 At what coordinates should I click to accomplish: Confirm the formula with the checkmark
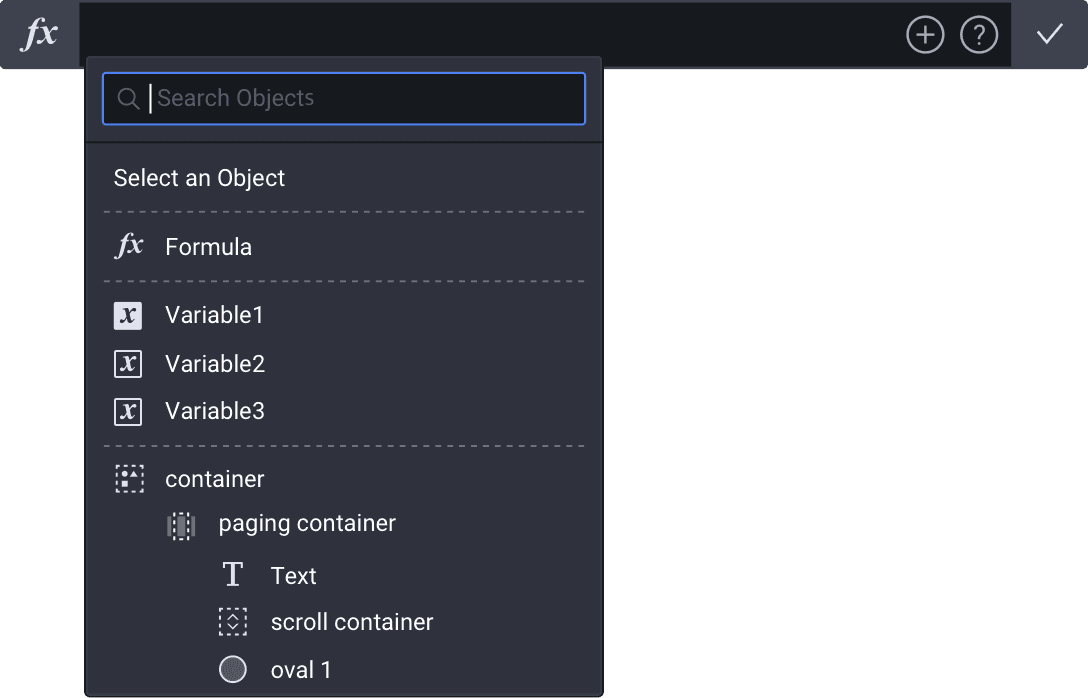coord(1050,34)
